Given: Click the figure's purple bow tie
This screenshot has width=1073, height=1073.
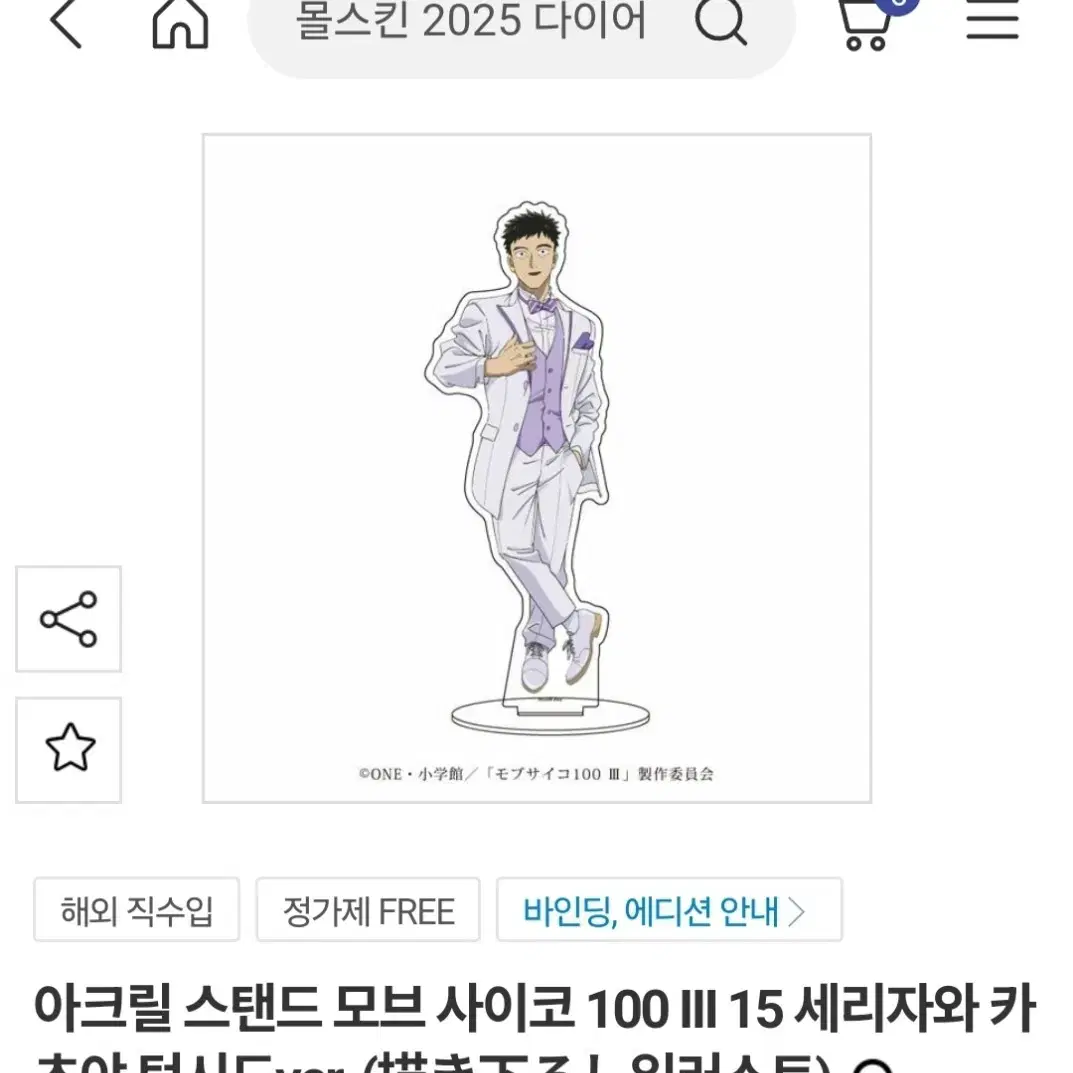Looking at the screenshot, I should (541, 305).
